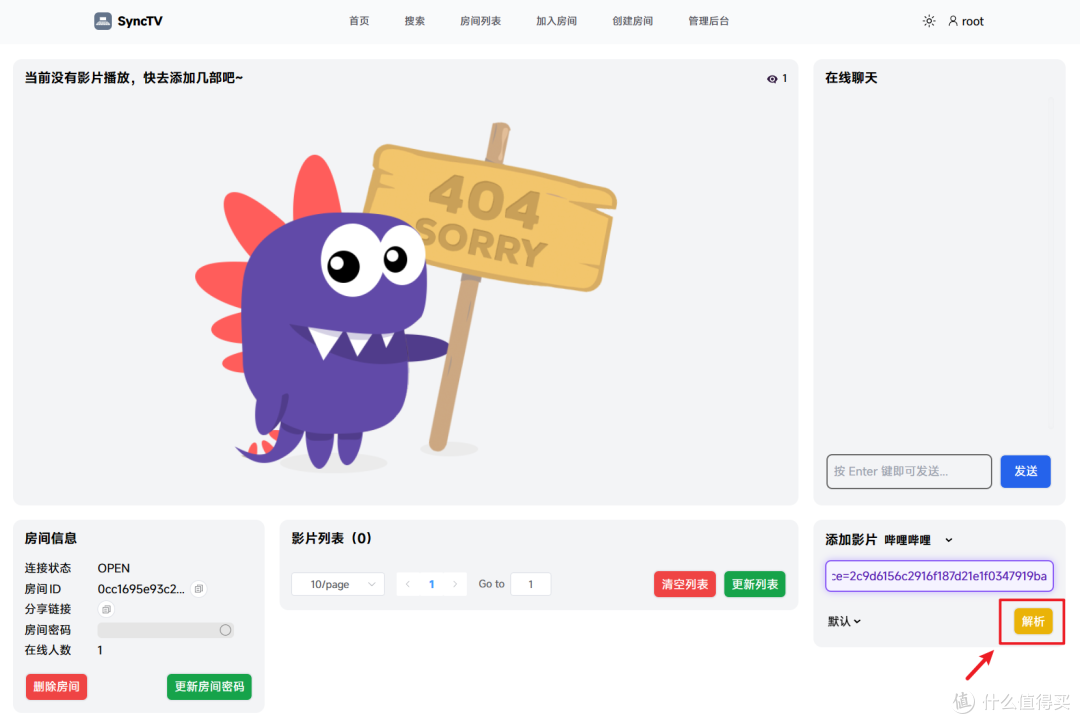Image resolution: width=1080 pixels, height=724 pixels.
Task: Copy the room ID with copy icon
Action: point(197,589)
